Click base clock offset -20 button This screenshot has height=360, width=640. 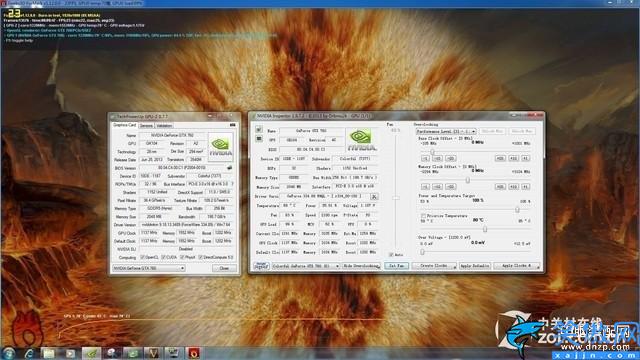[451, 158]
